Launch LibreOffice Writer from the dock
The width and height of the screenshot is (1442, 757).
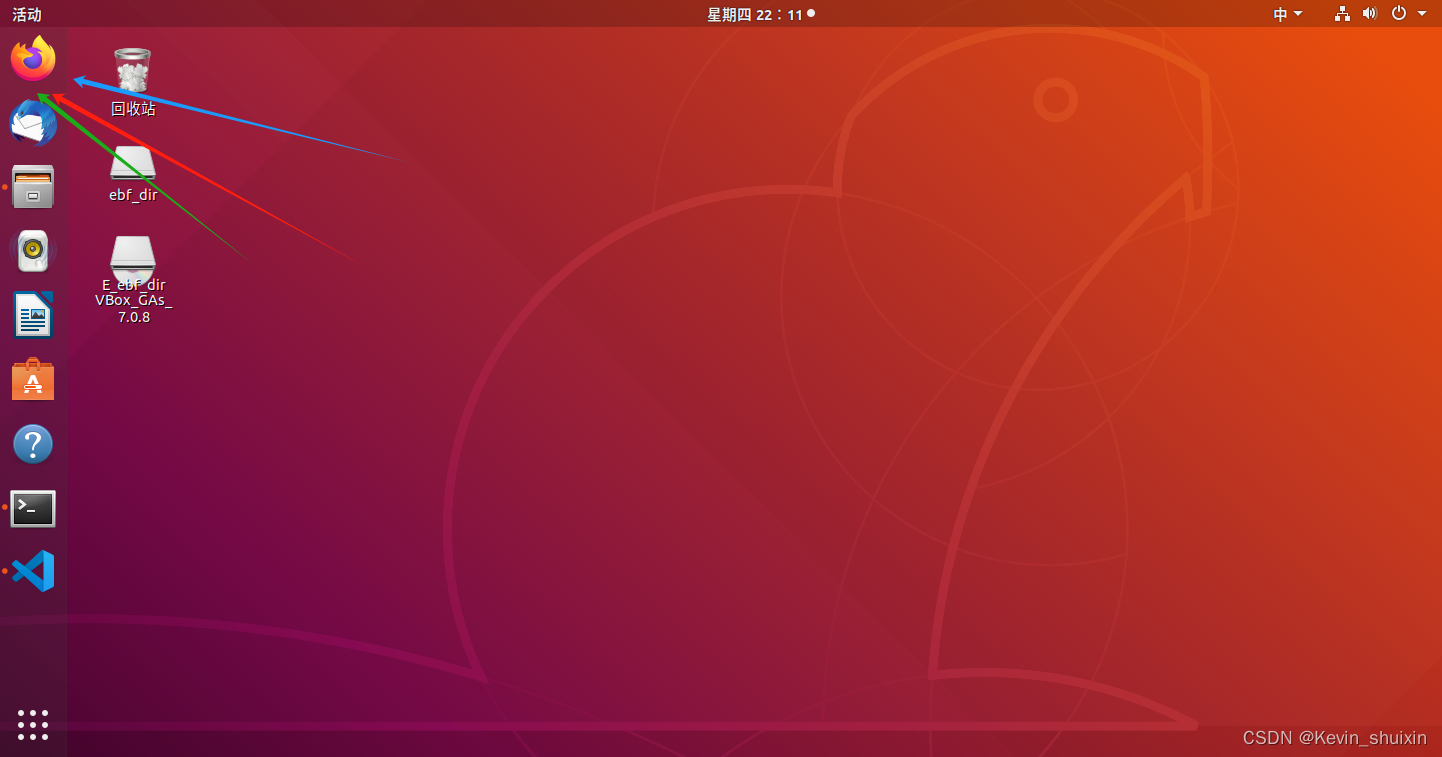[33, 315]
